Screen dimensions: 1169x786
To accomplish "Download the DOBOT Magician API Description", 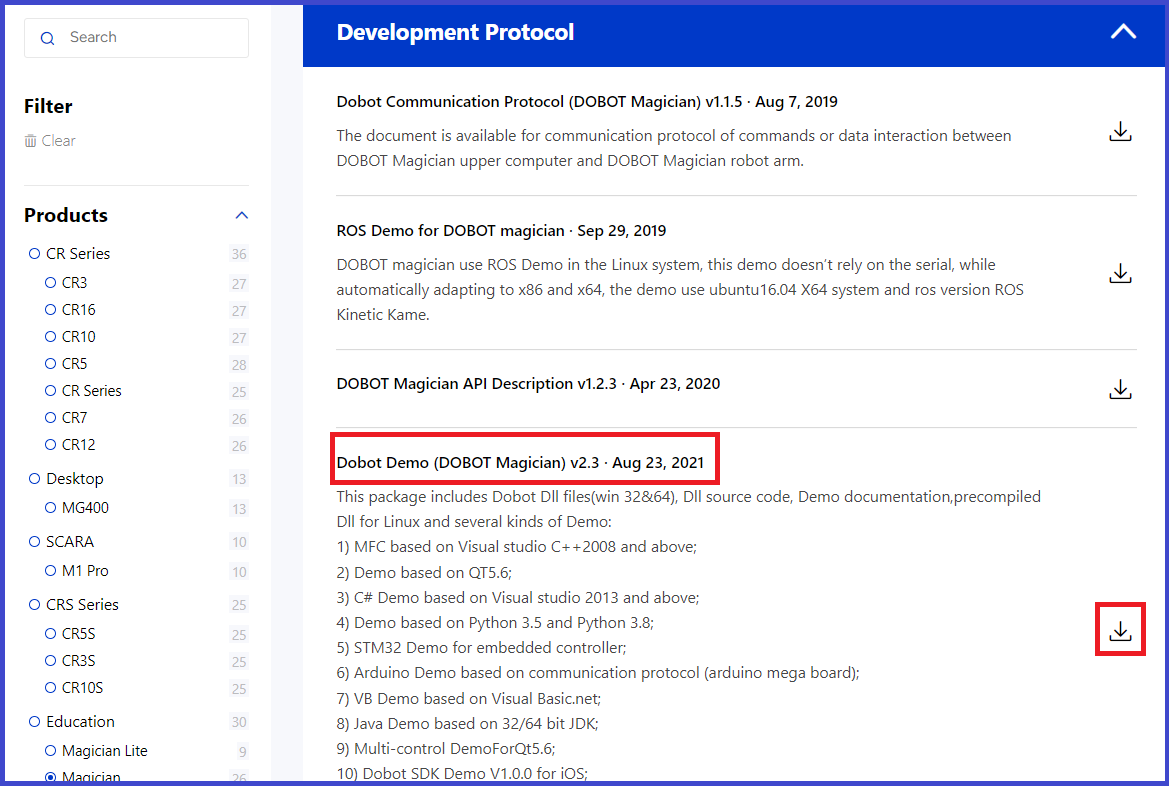I will 1120,390.
